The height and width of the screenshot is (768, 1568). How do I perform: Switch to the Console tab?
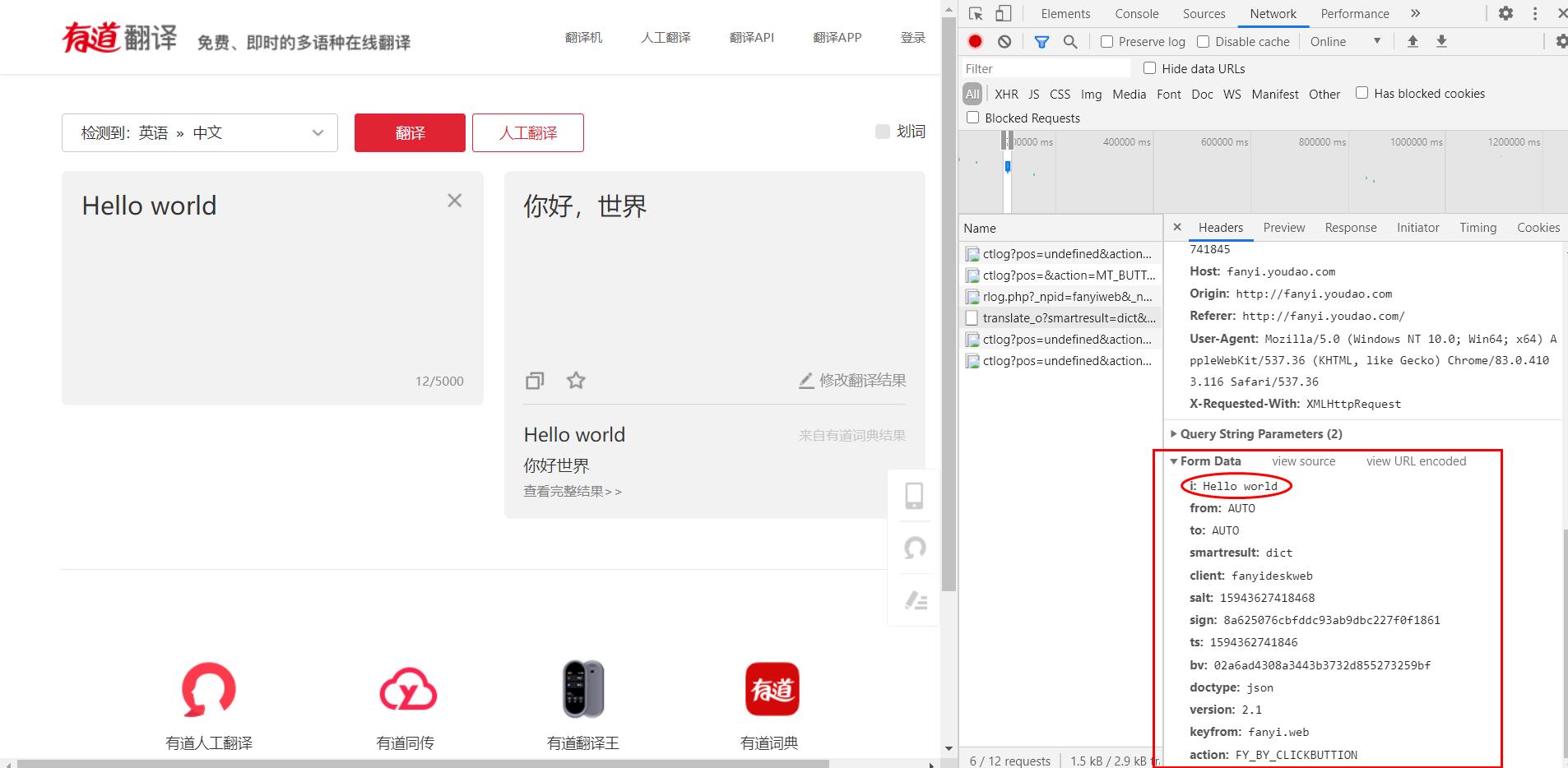click(1137, 13)
